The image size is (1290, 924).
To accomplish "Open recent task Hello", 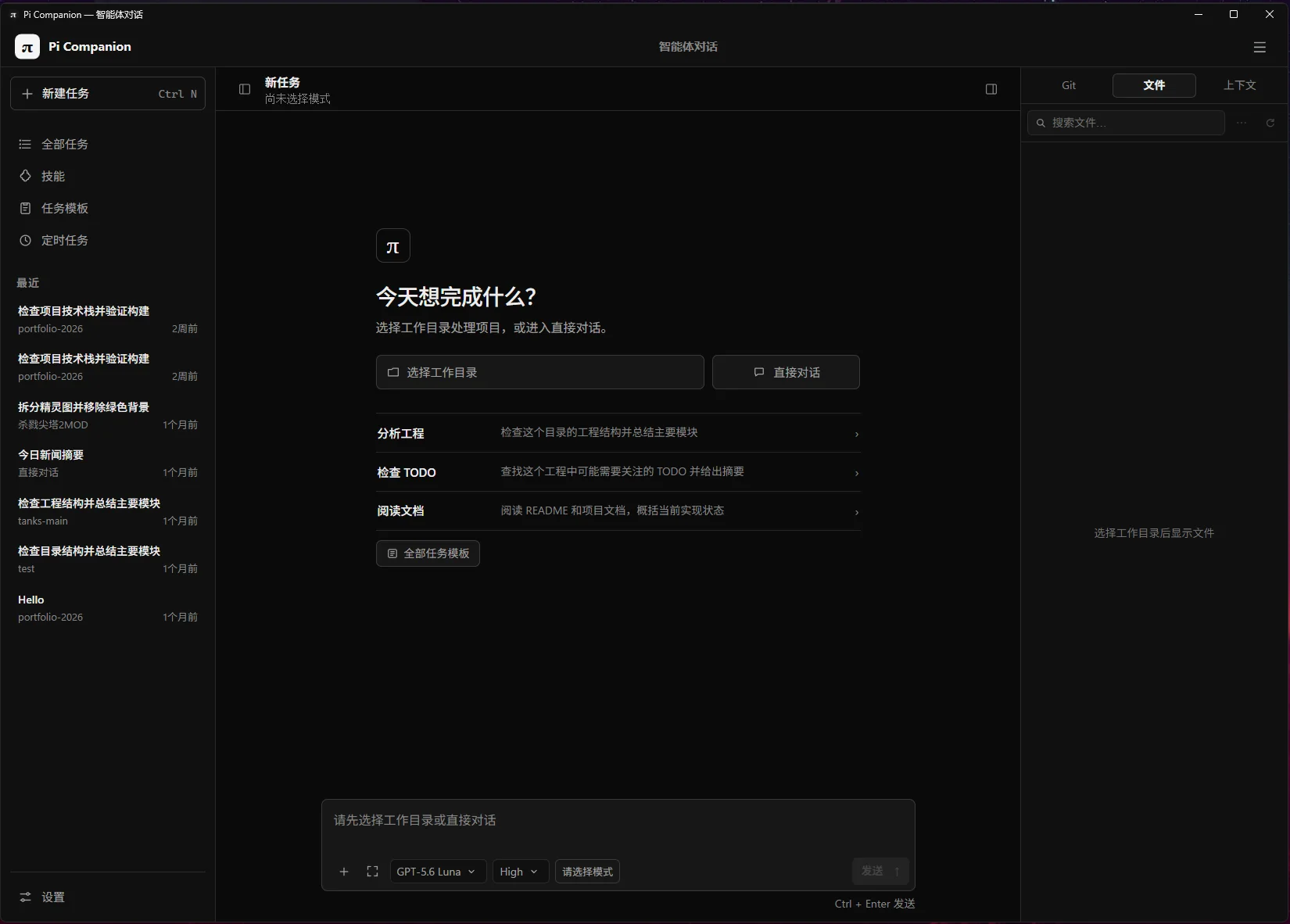I will click(x=108, y=607).
